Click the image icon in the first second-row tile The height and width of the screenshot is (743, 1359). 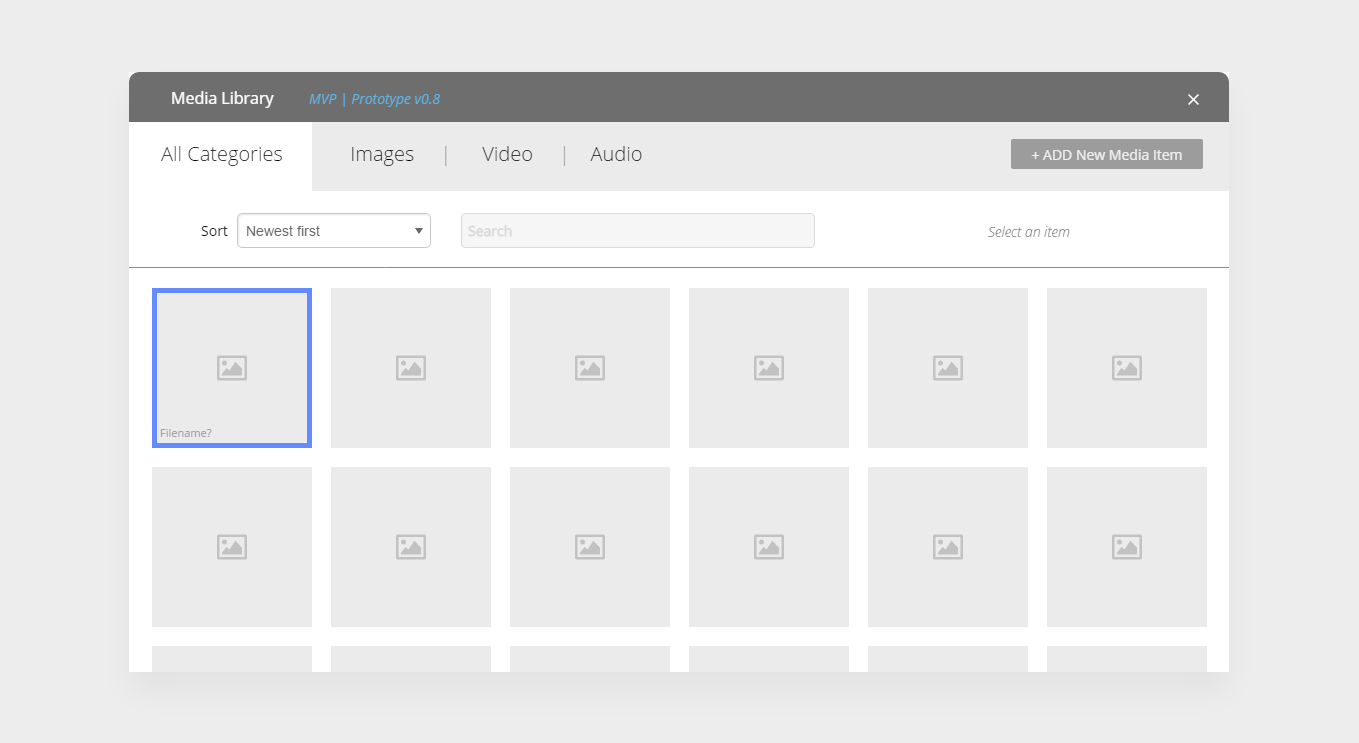tap(231, 546)
